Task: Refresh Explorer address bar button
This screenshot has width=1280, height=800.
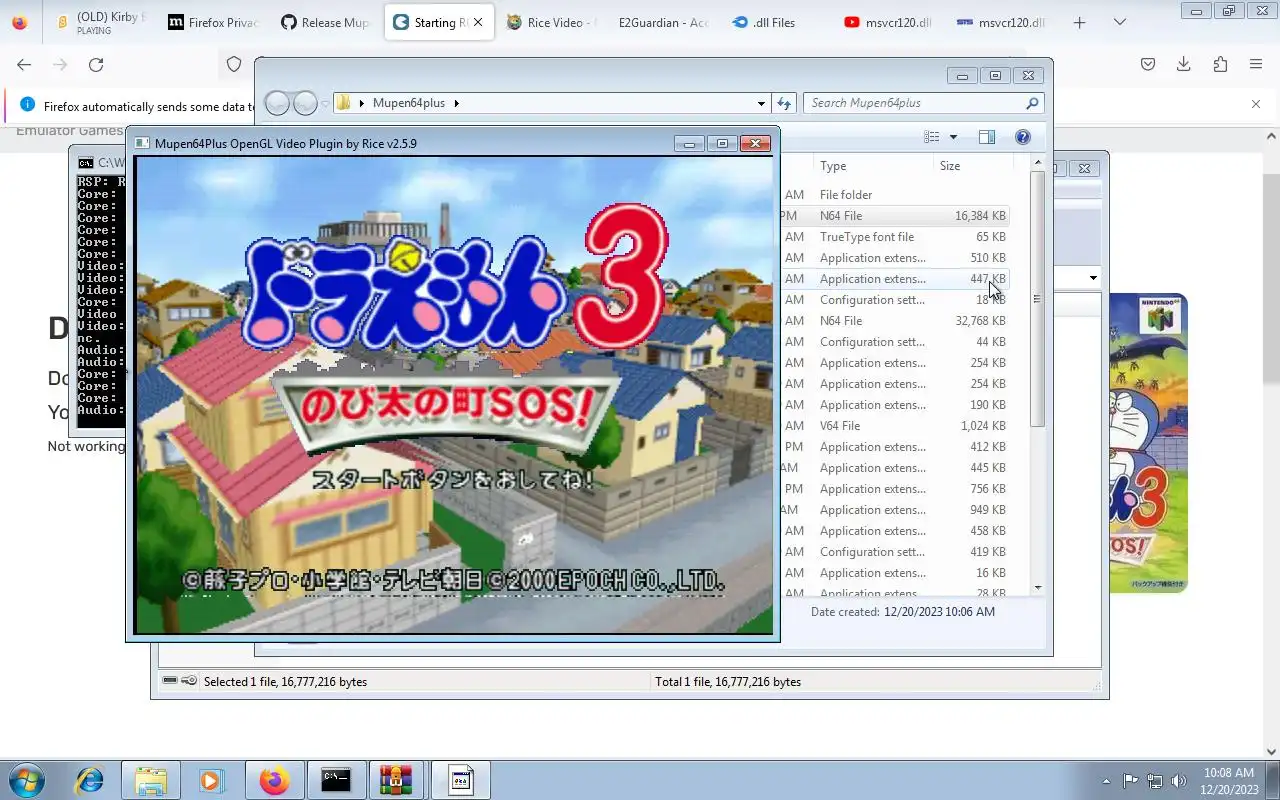Action: [784, 103]
